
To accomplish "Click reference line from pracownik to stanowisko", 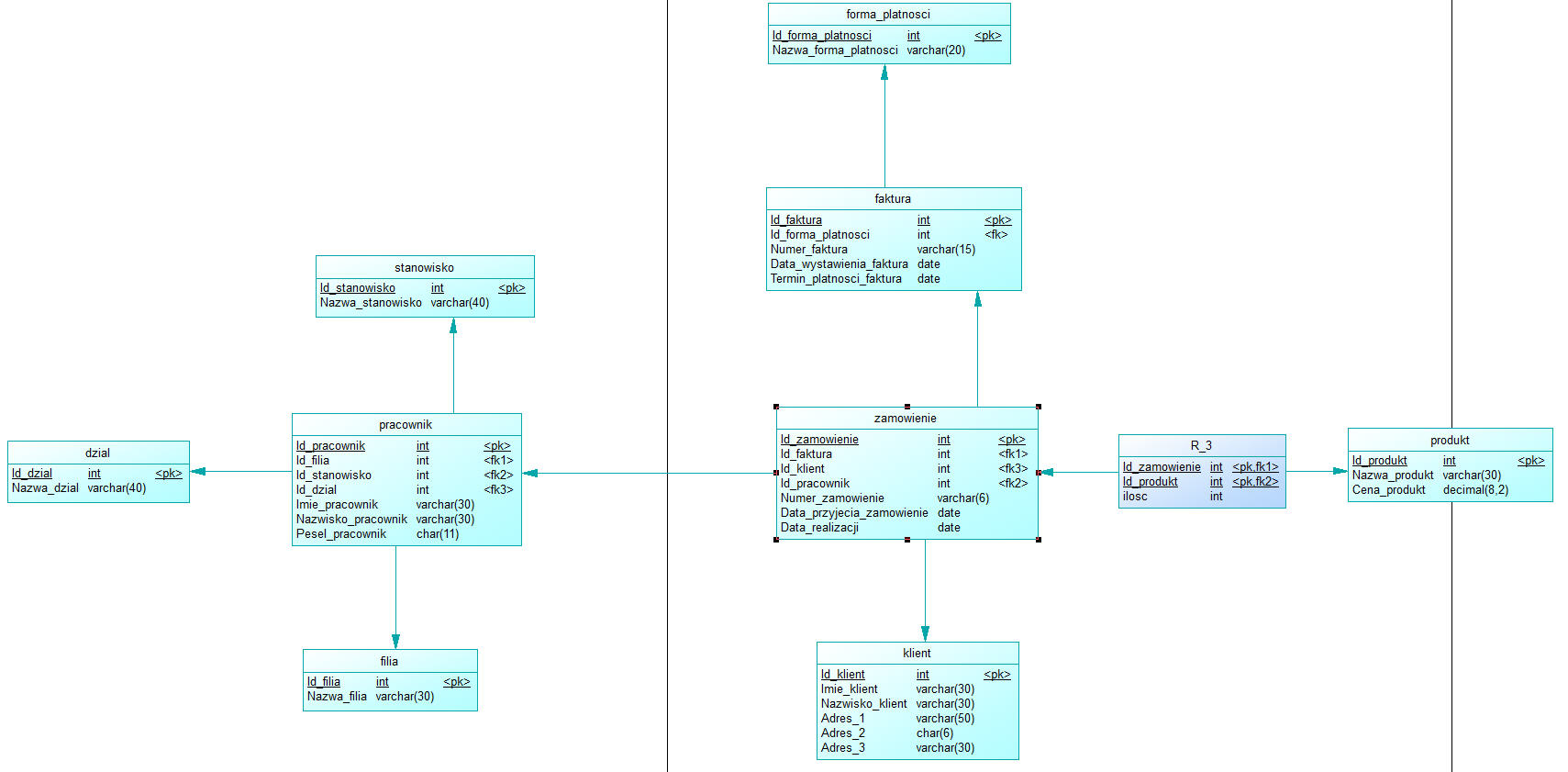I will coord(453,365).
